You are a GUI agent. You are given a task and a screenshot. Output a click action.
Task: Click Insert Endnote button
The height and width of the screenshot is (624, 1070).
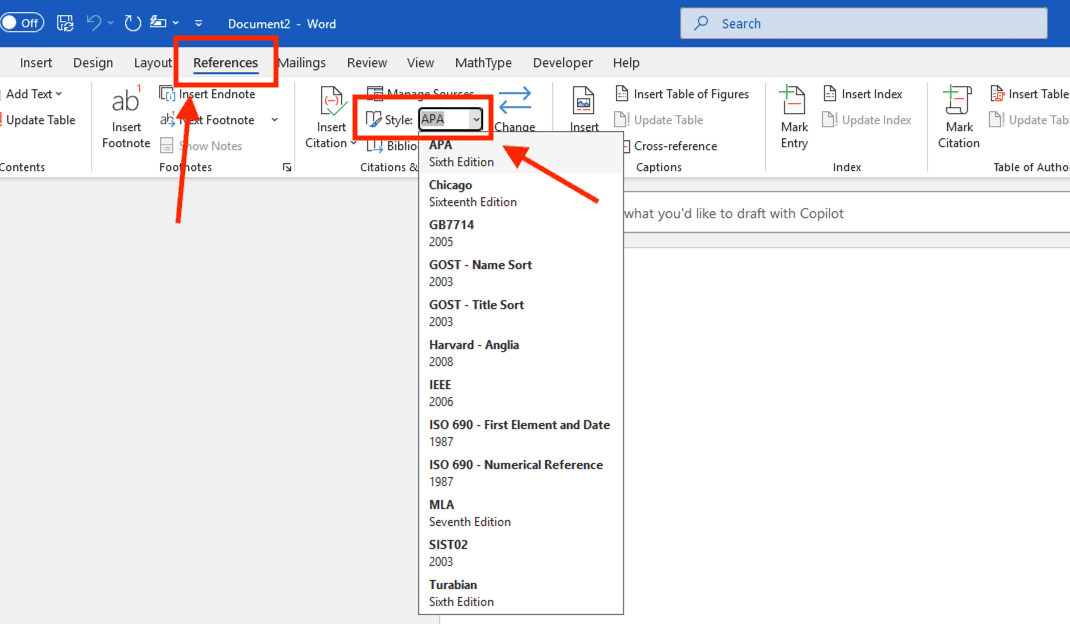coord(207,94)
